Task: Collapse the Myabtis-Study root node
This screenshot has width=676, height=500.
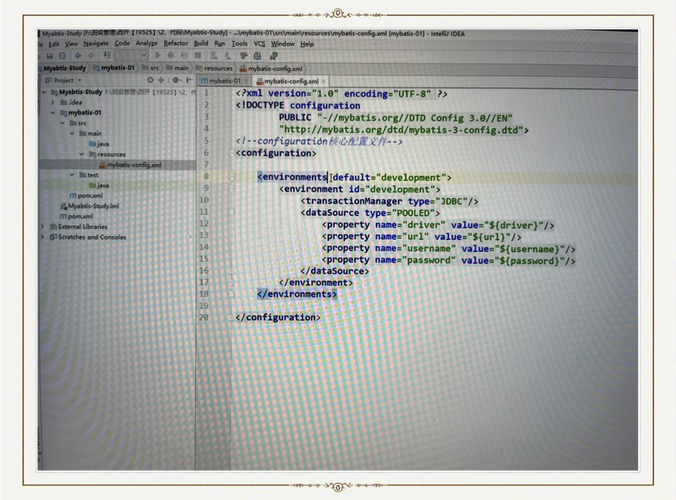Action: point(44,92)
